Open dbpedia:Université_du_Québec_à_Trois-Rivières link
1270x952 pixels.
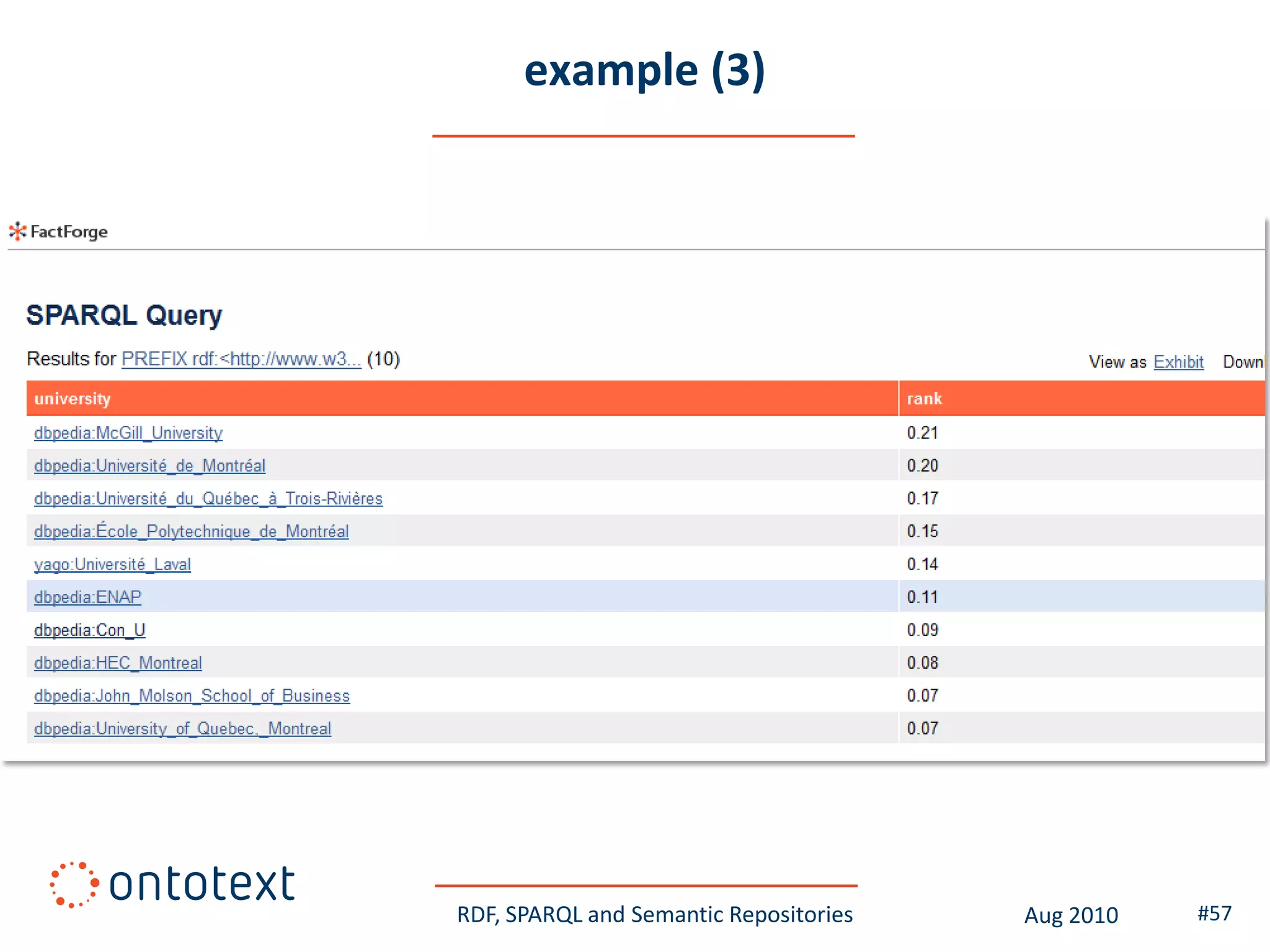208,498
